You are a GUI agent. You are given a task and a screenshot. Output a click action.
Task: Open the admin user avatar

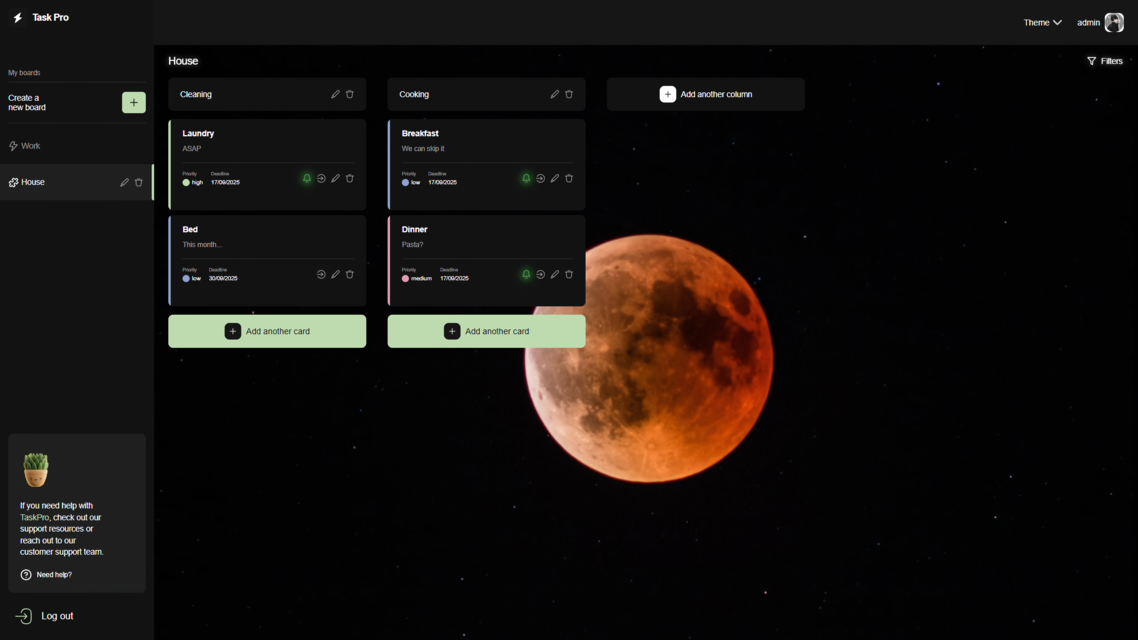pos(1114,22)
